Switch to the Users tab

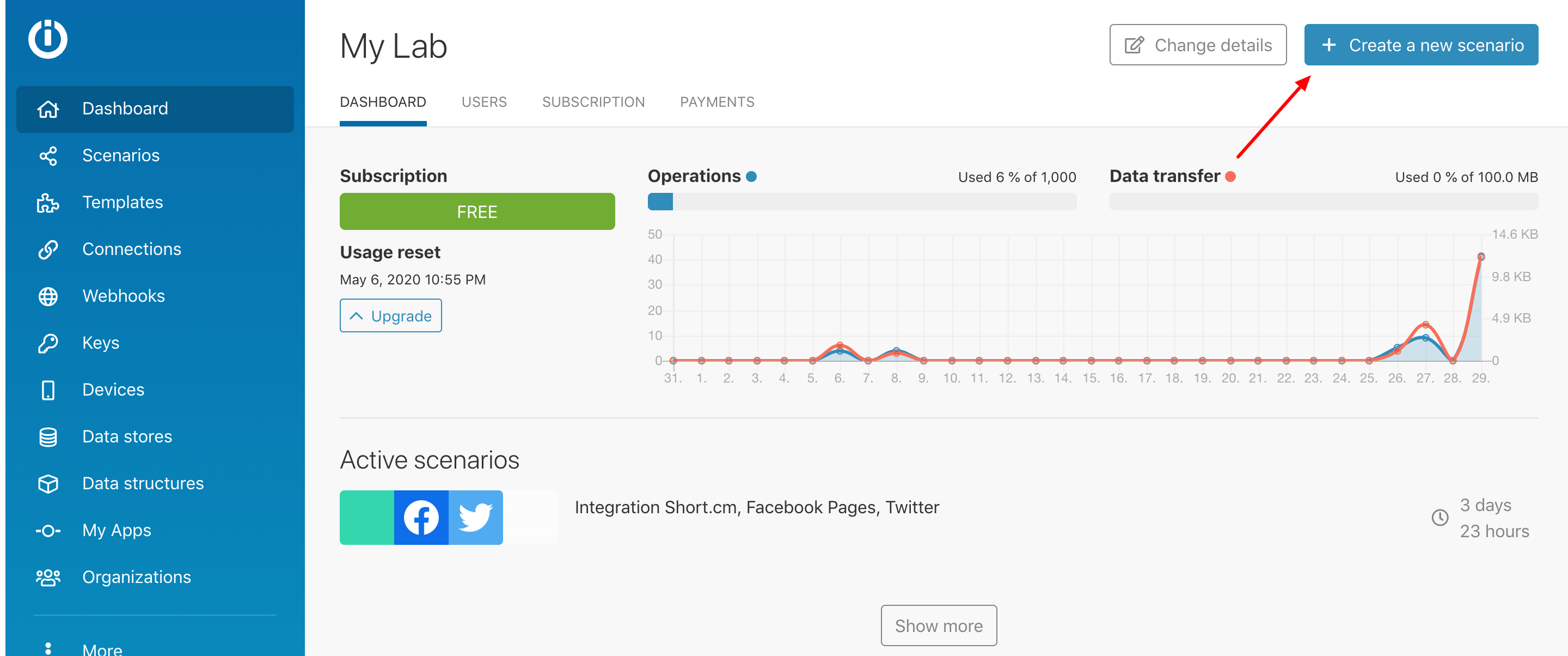484,102
